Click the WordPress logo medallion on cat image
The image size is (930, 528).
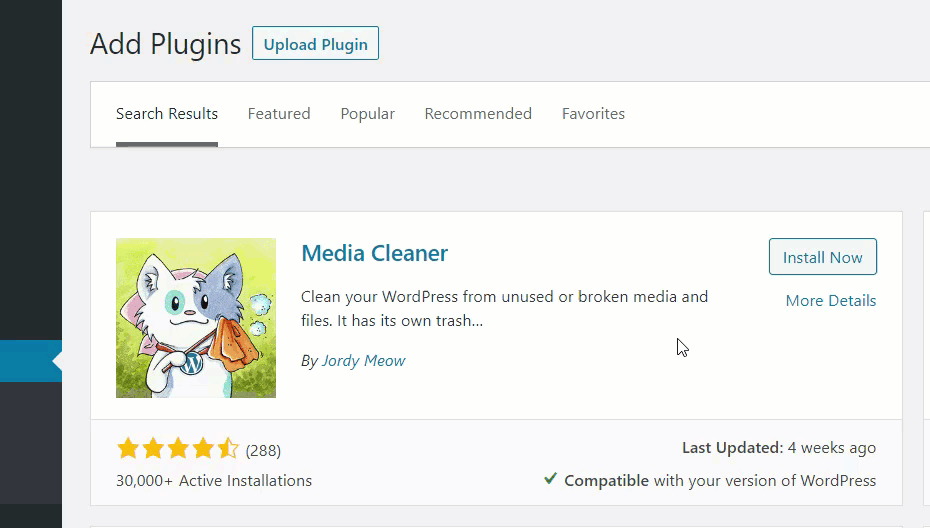[x=191, y=364]
